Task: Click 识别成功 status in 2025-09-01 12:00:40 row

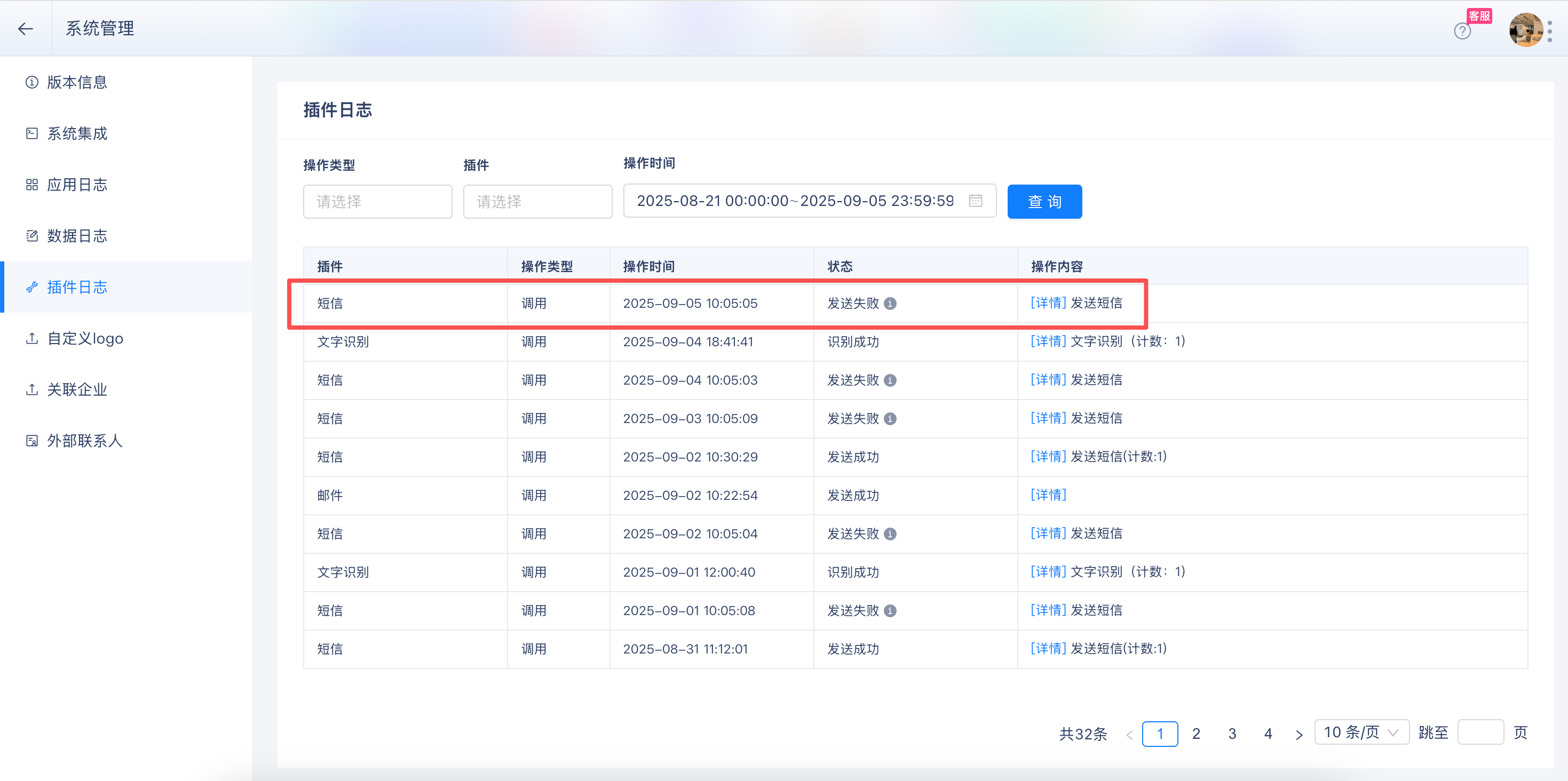Action: coord(853,572)
